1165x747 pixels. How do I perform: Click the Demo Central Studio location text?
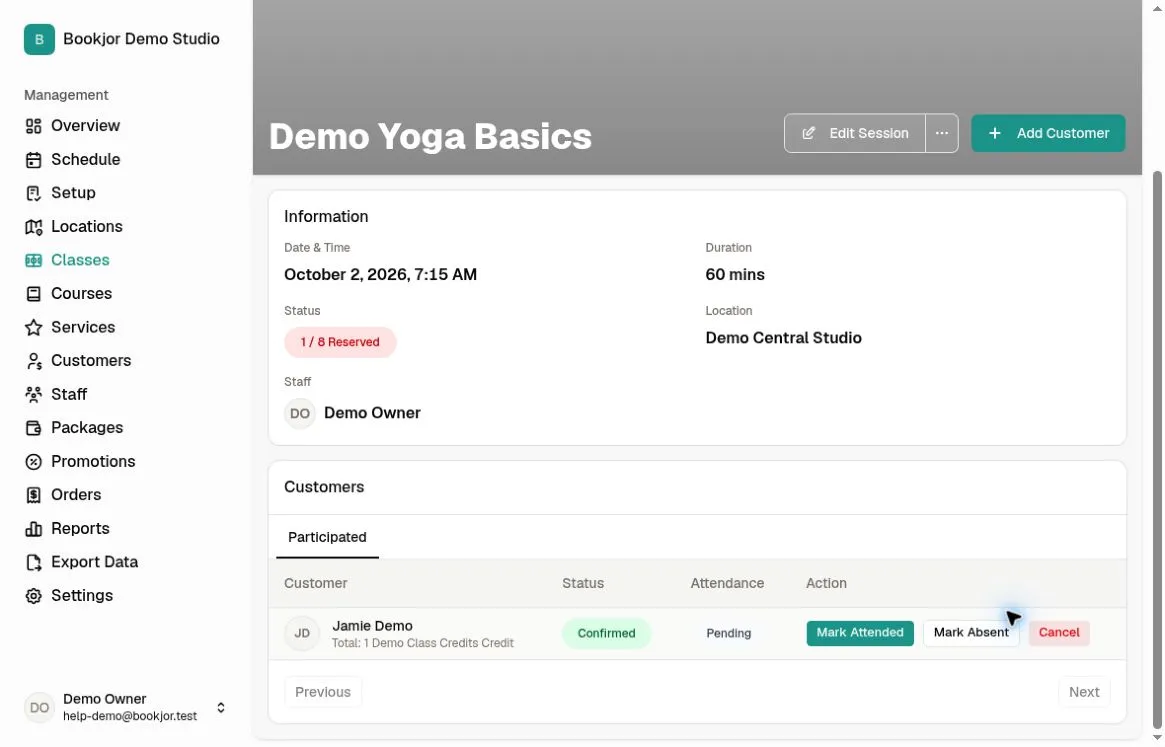coord(783,338)
